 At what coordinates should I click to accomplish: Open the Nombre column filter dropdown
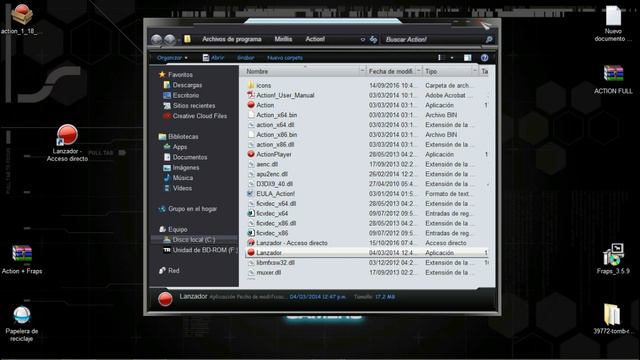[x=362, y=71]
